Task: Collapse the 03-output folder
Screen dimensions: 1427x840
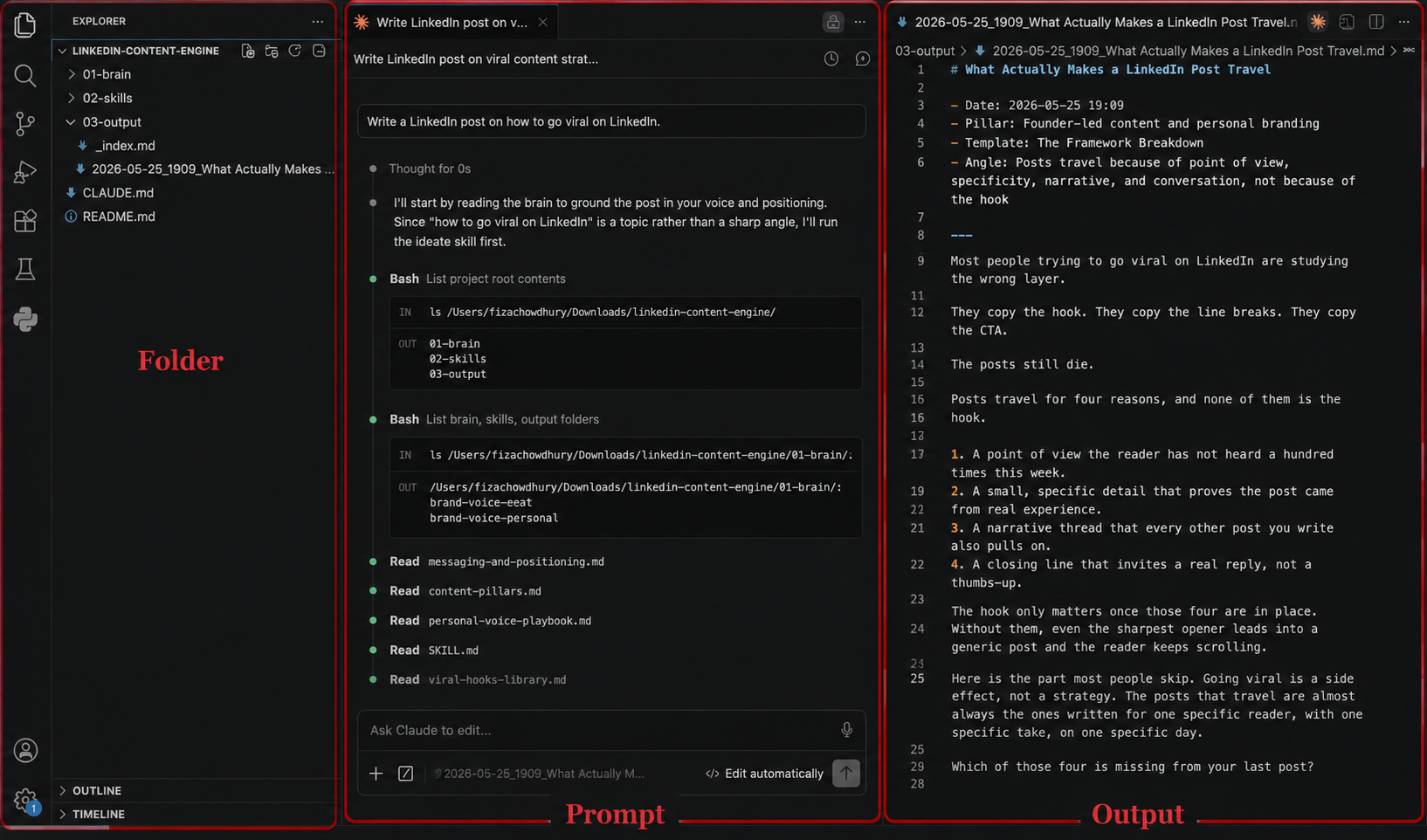Action: [112, 122]
